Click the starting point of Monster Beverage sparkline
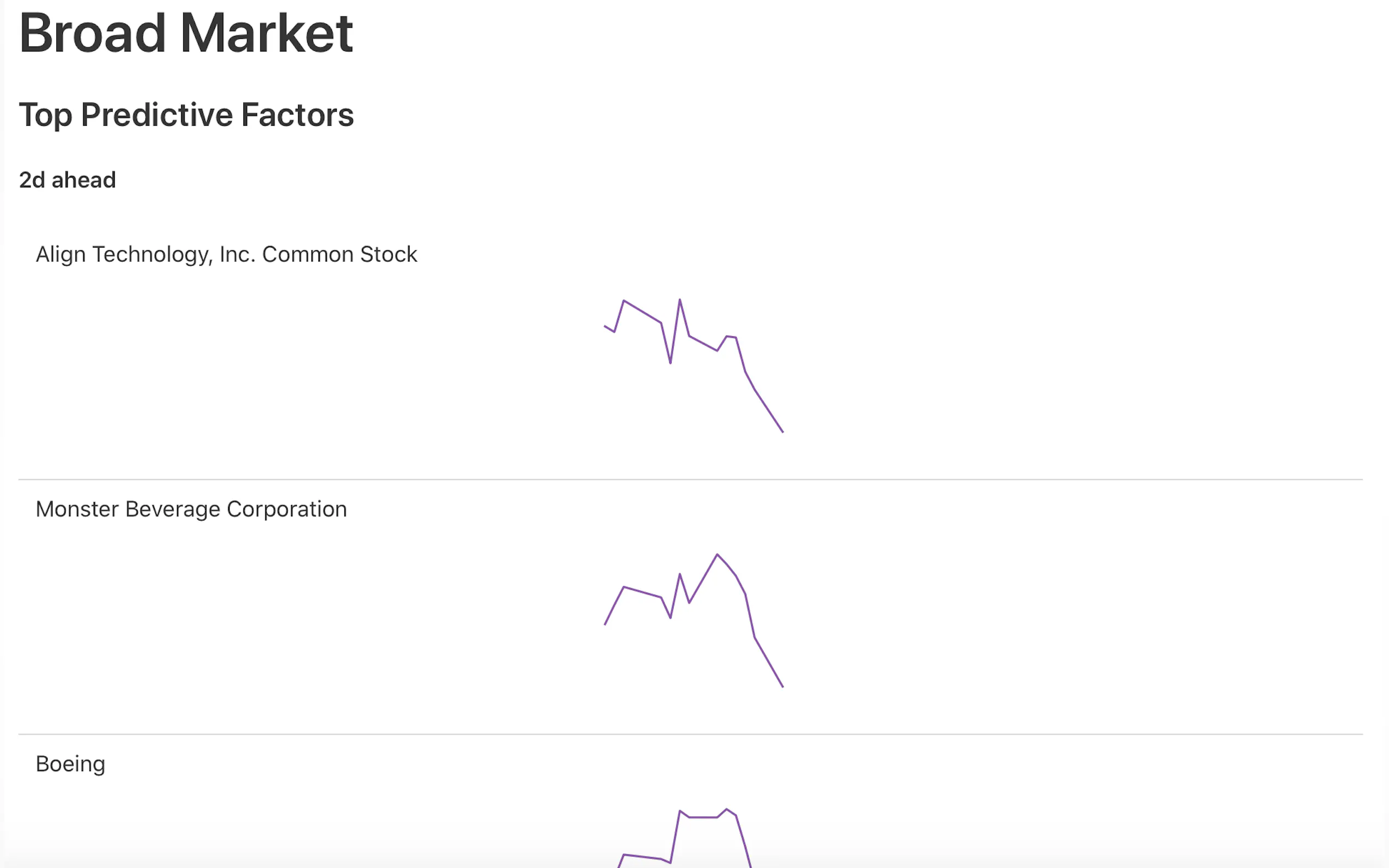 point(605,624)
